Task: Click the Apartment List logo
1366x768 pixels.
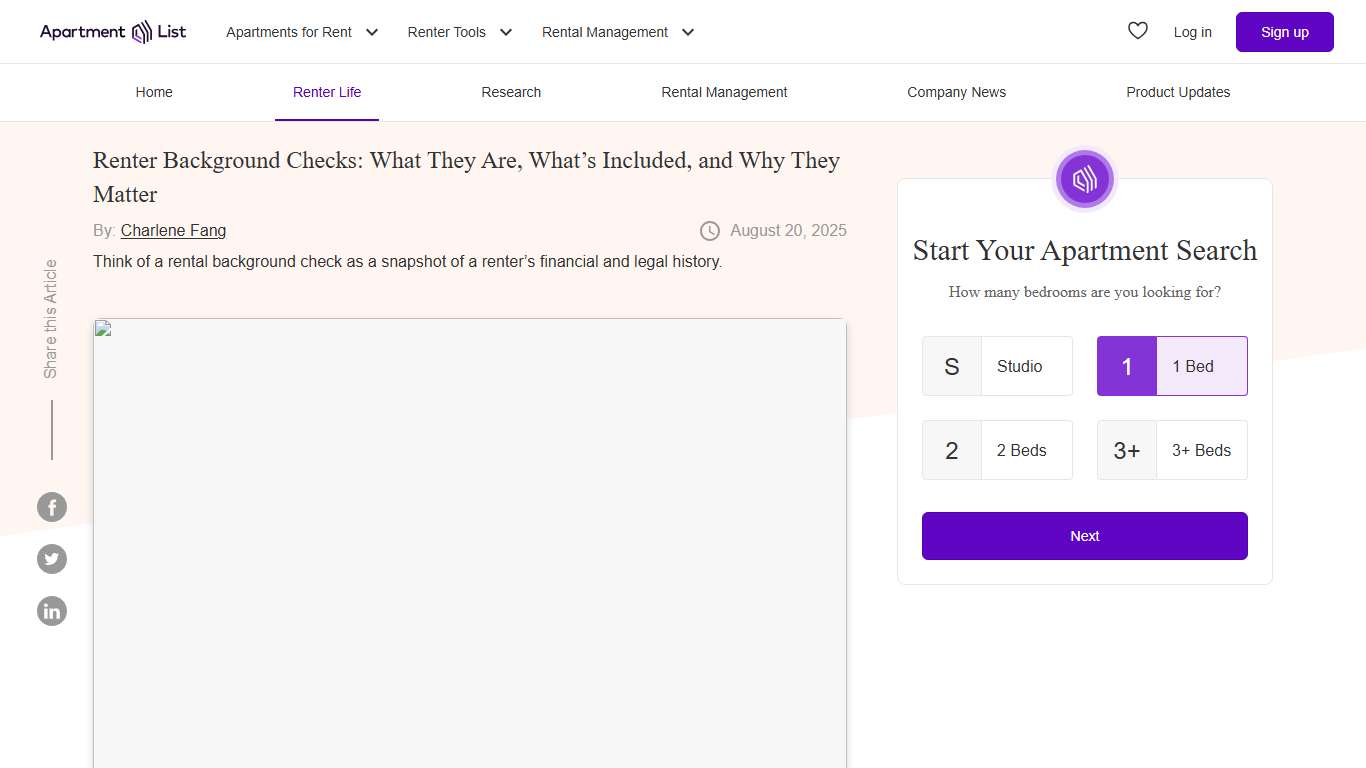Action: tap(112, 31)
